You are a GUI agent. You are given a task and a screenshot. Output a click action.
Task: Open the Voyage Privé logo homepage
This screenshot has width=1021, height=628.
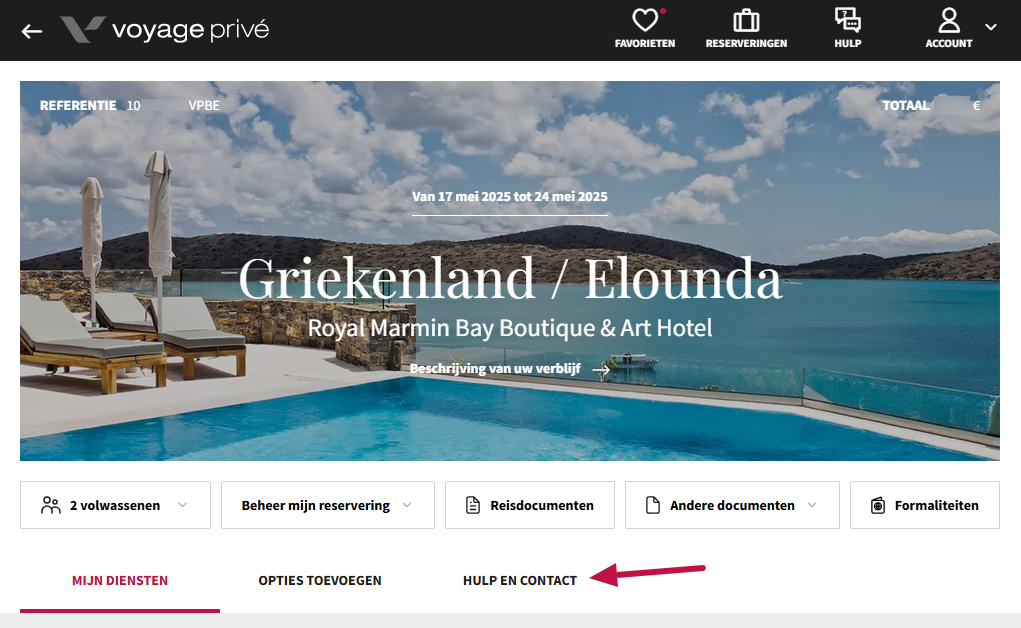click(x=165, y=29)
